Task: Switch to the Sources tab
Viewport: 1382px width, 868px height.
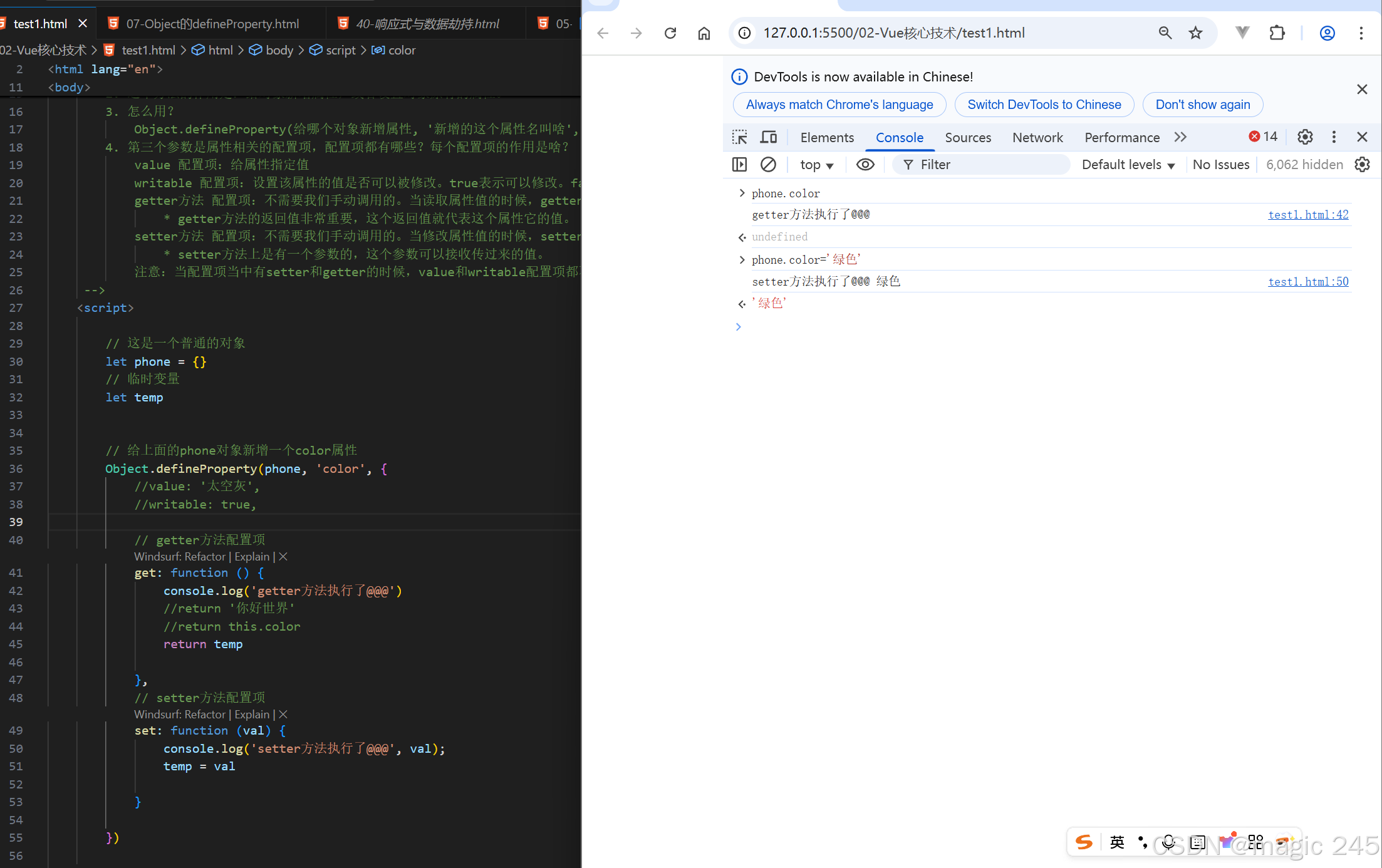Action: (x=968, y=138)
